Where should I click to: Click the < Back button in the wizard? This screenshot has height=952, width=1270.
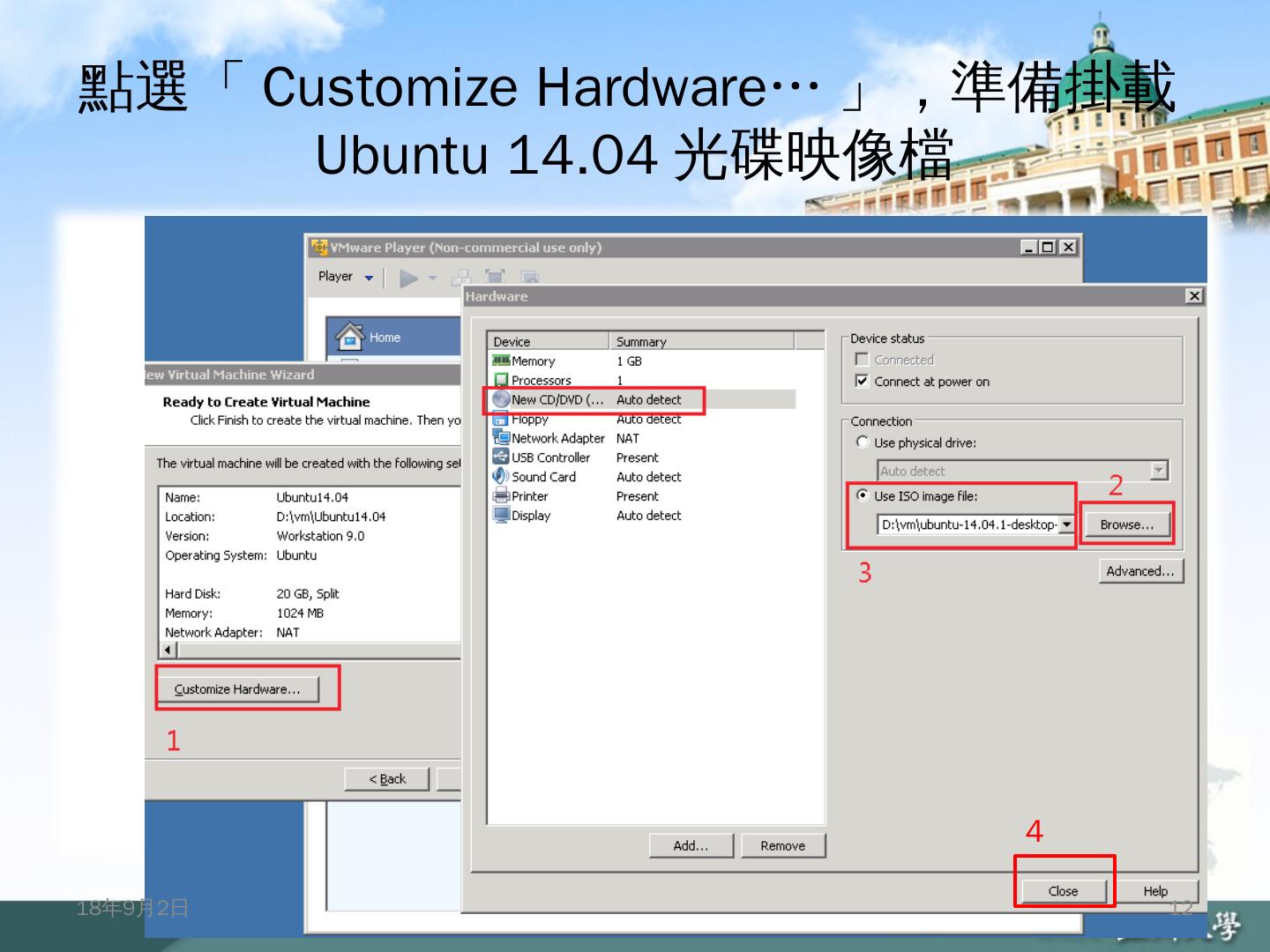(x=386, y=779)
